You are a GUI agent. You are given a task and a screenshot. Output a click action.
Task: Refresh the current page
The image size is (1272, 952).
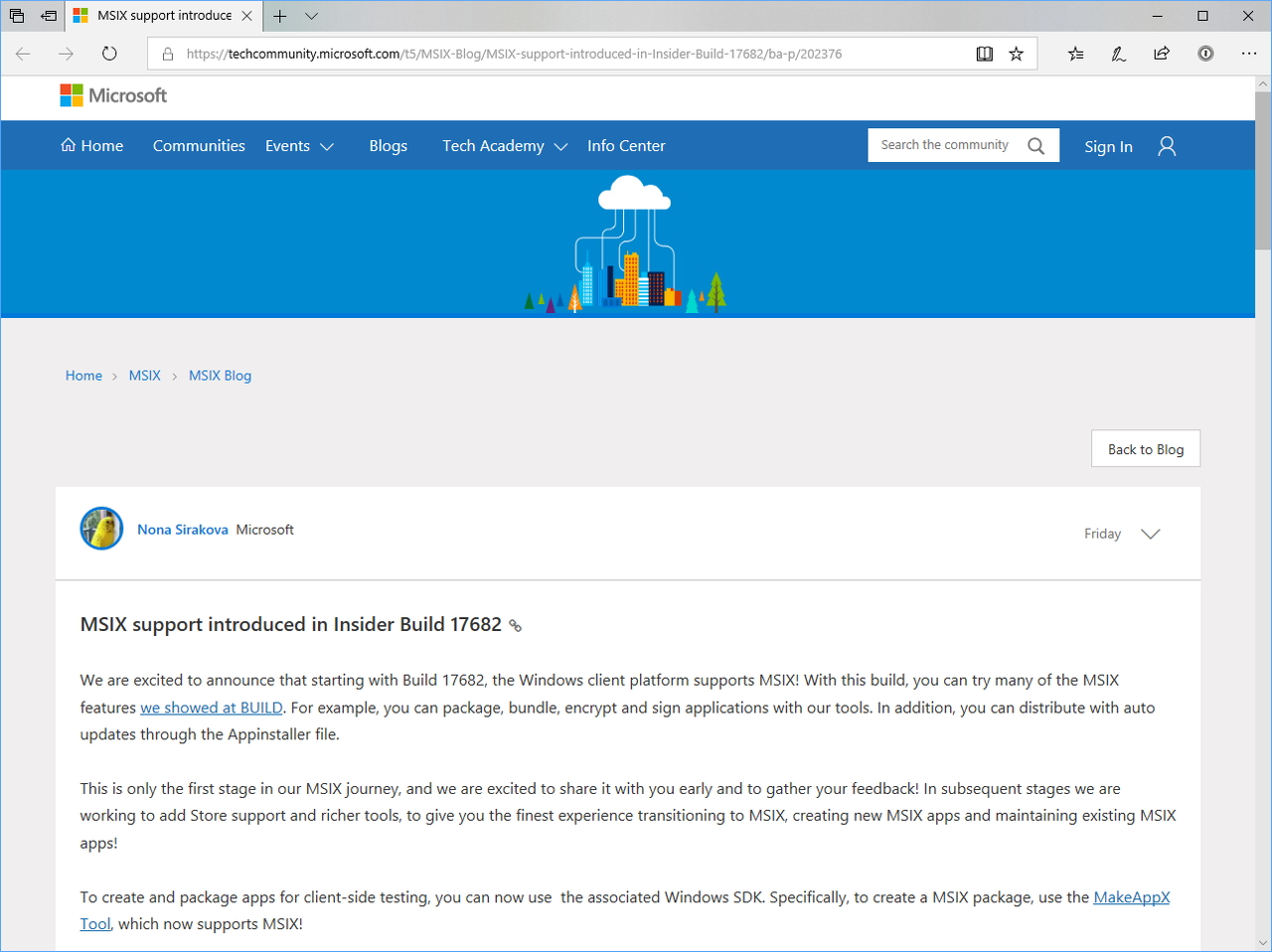pyautogui.click(x=109, y=54)
